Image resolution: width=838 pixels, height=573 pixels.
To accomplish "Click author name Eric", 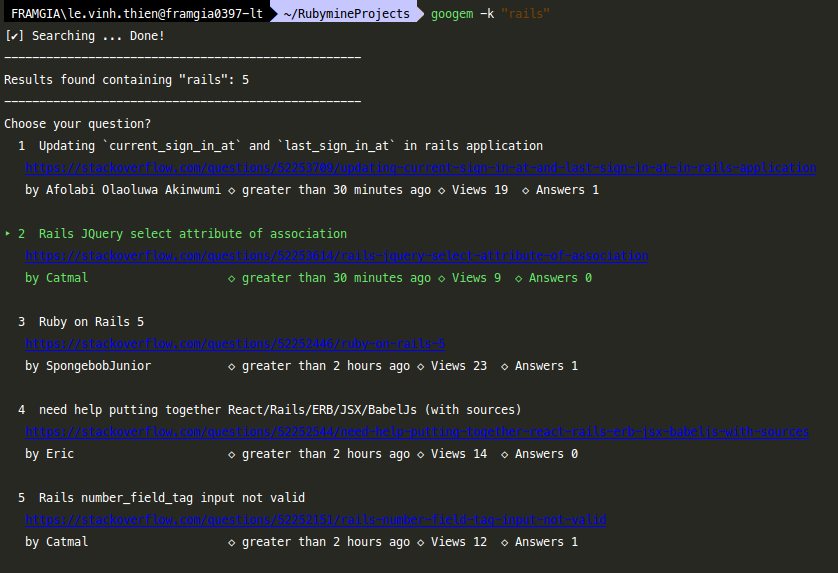I will pos(60,454).
